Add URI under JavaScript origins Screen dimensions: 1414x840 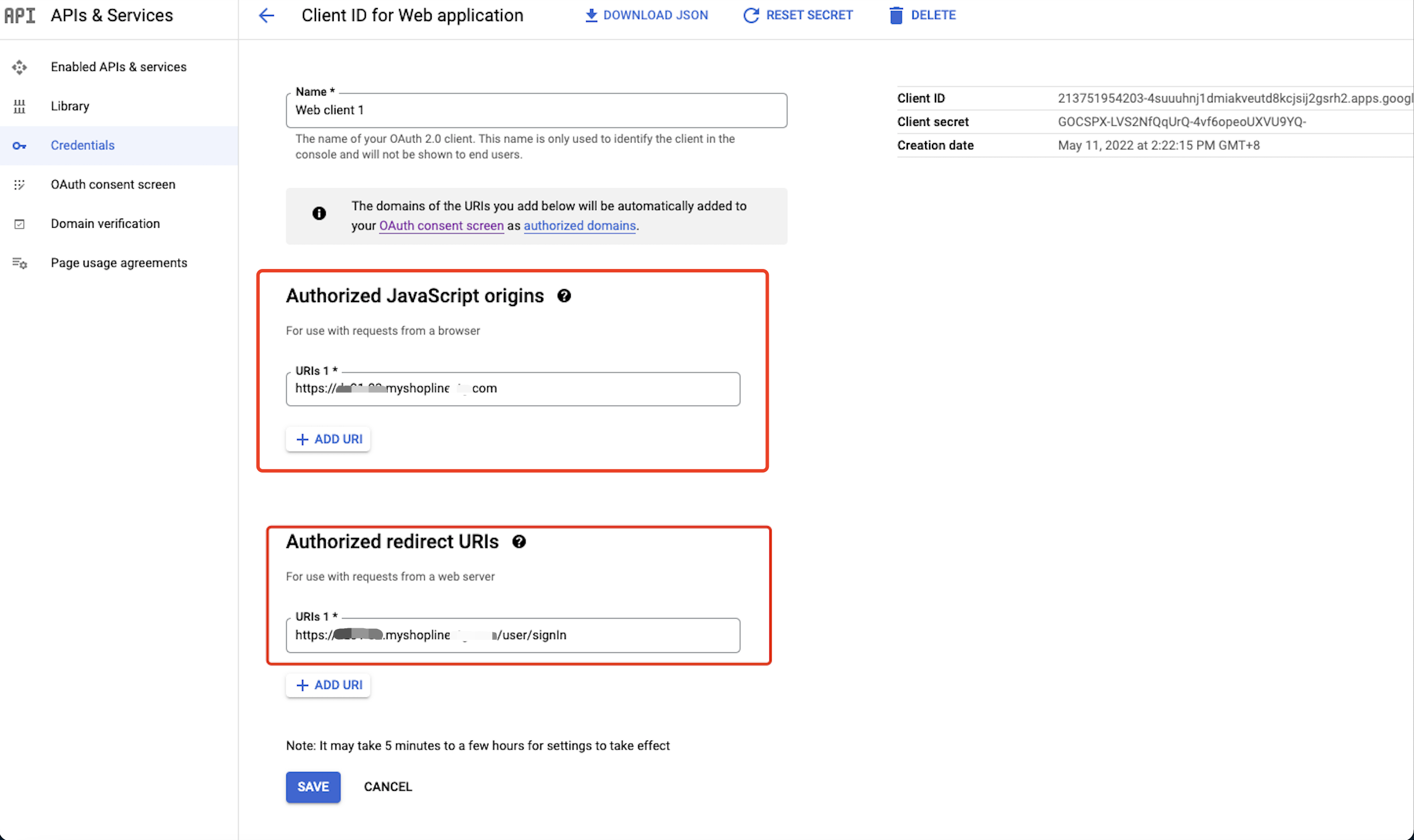[328, 439]
